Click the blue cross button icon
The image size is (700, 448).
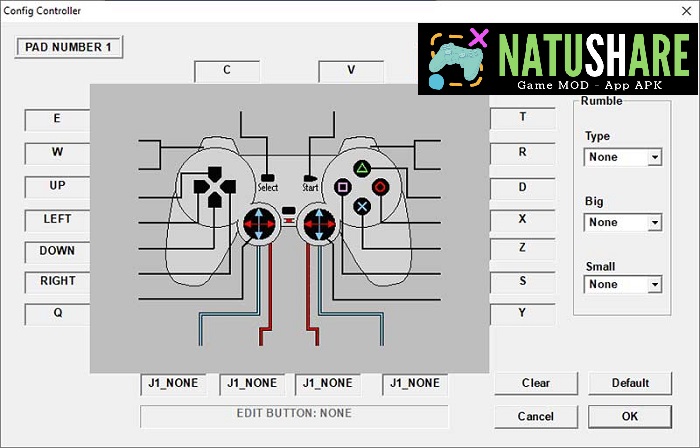(x=362, y=207)
